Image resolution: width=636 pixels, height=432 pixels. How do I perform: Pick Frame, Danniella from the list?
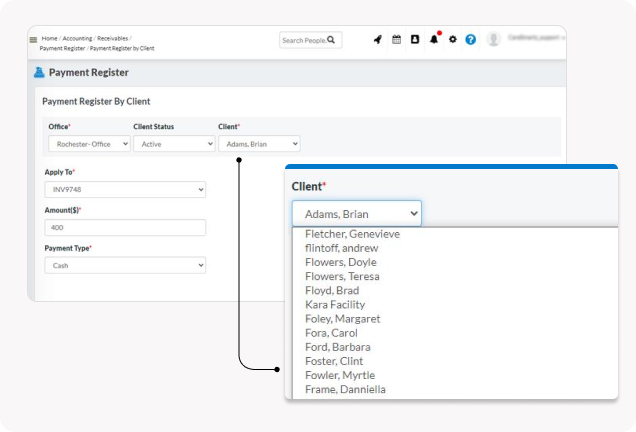[345, 389]
